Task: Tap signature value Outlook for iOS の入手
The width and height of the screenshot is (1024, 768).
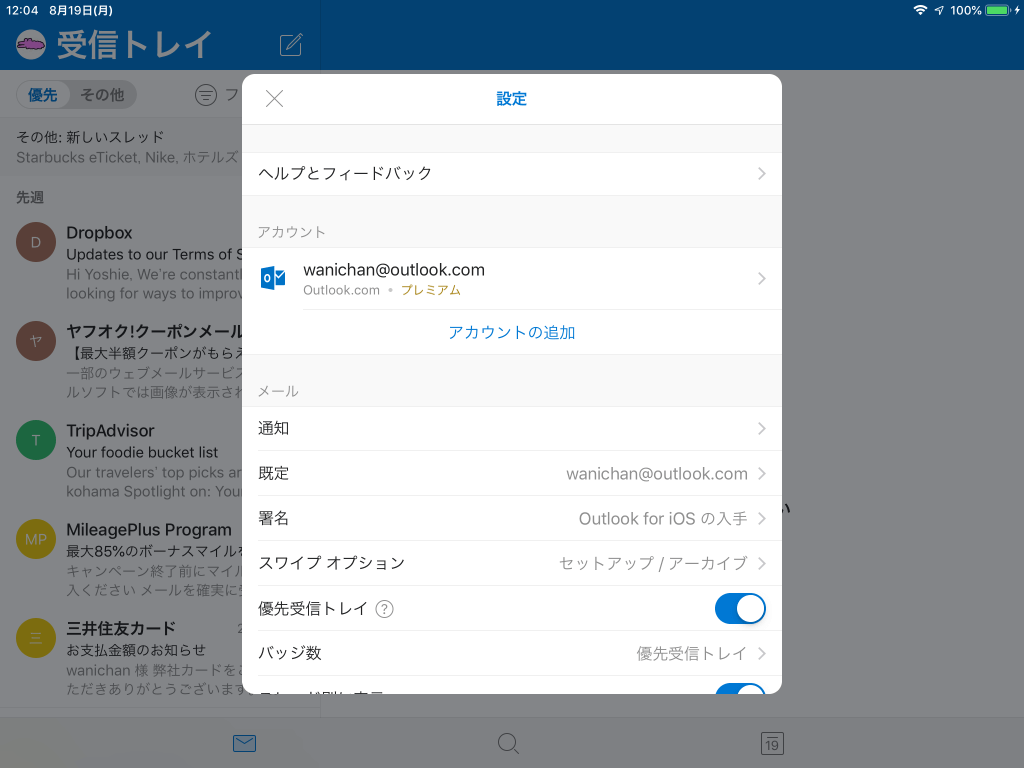Action: click(x=663, y=519)
